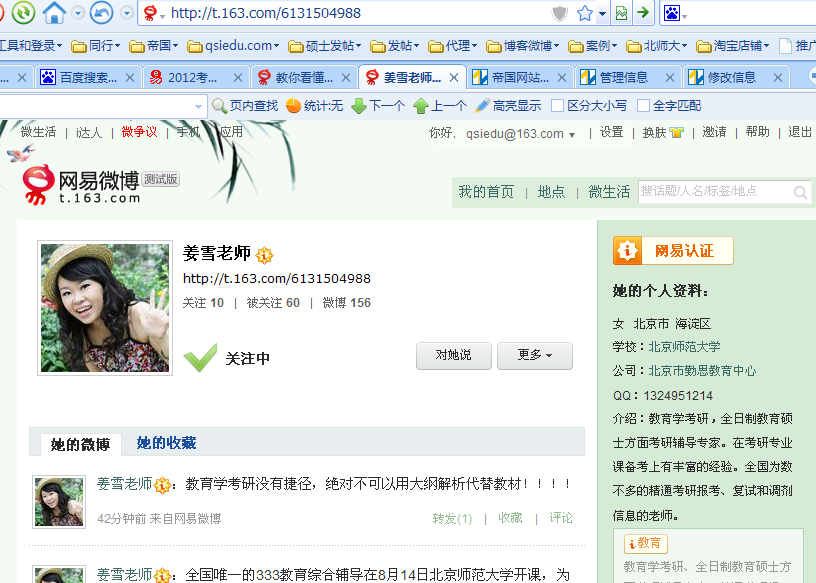
Task: Click the 统计:无 statistics button
Action: 315,106
